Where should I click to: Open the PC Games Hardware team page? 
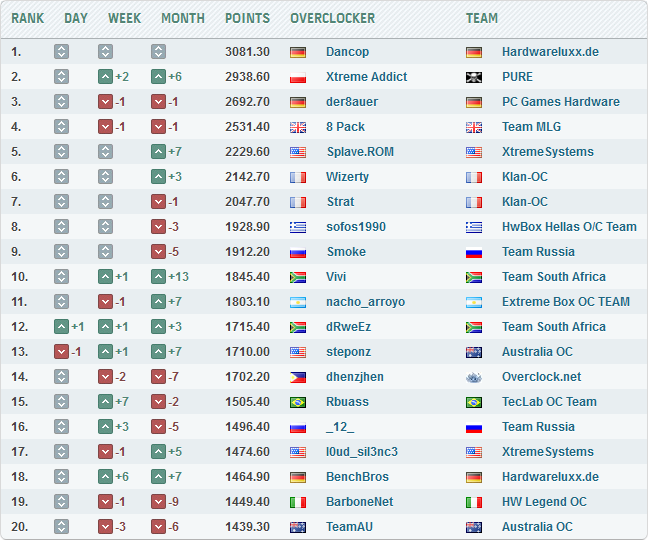(x=561, y=102)
